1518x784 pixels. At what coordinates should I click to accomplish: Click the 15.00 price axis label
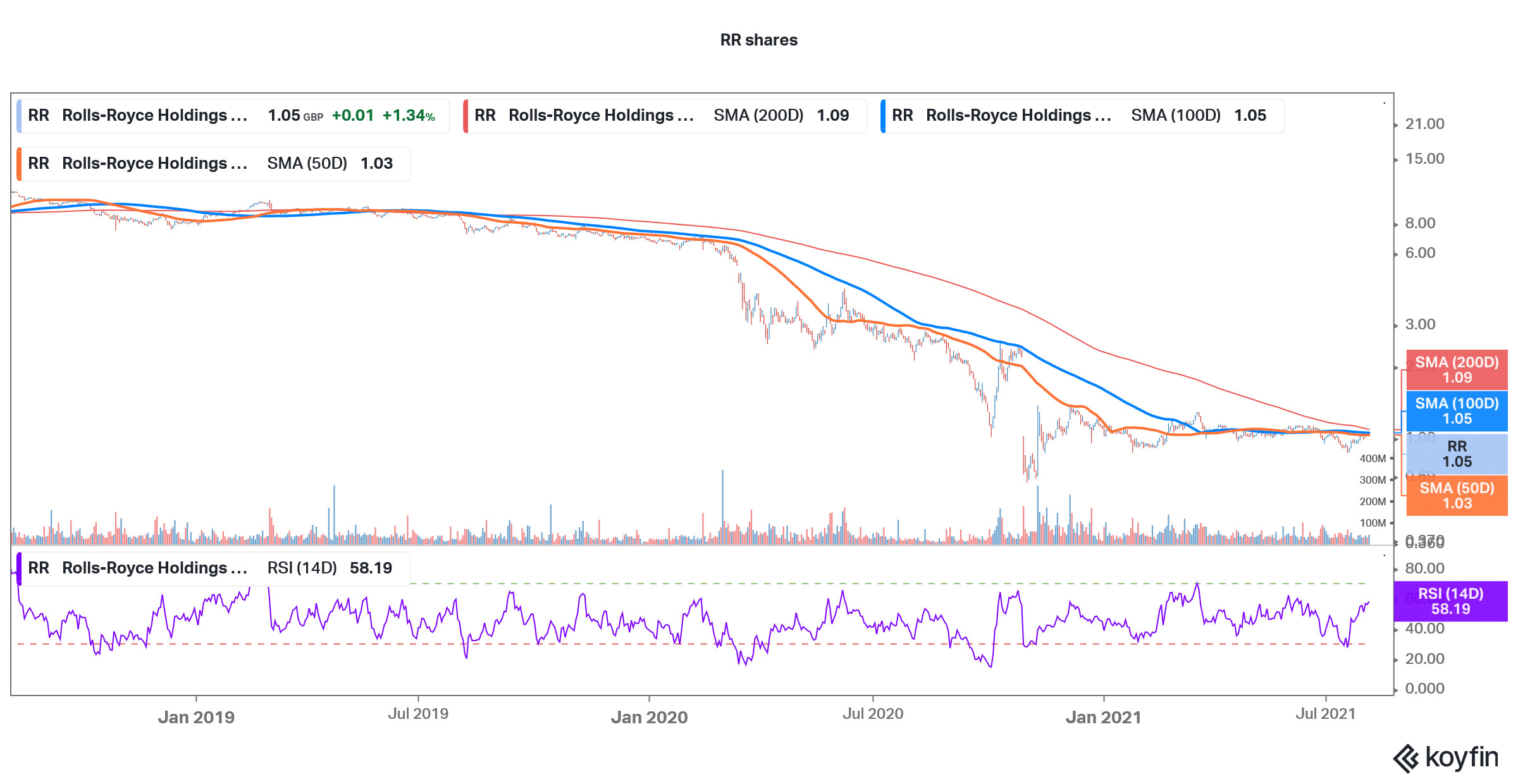pyautogui.click(x=1425, y=159)
